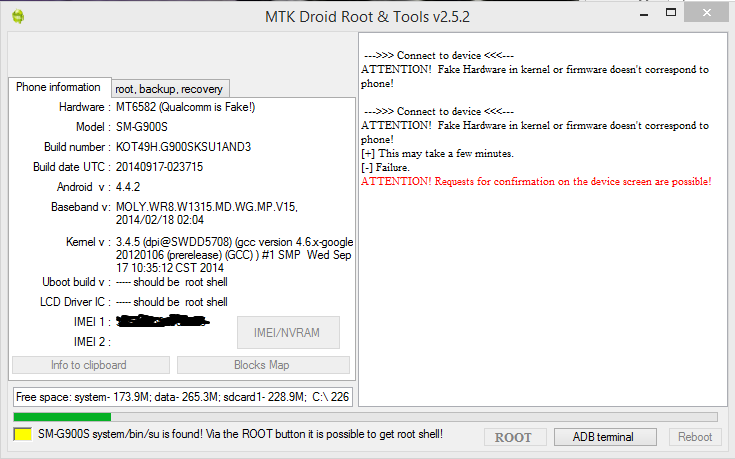Click the Info to clipboard button
The image size is (735, 459).
tap(89, 365)
